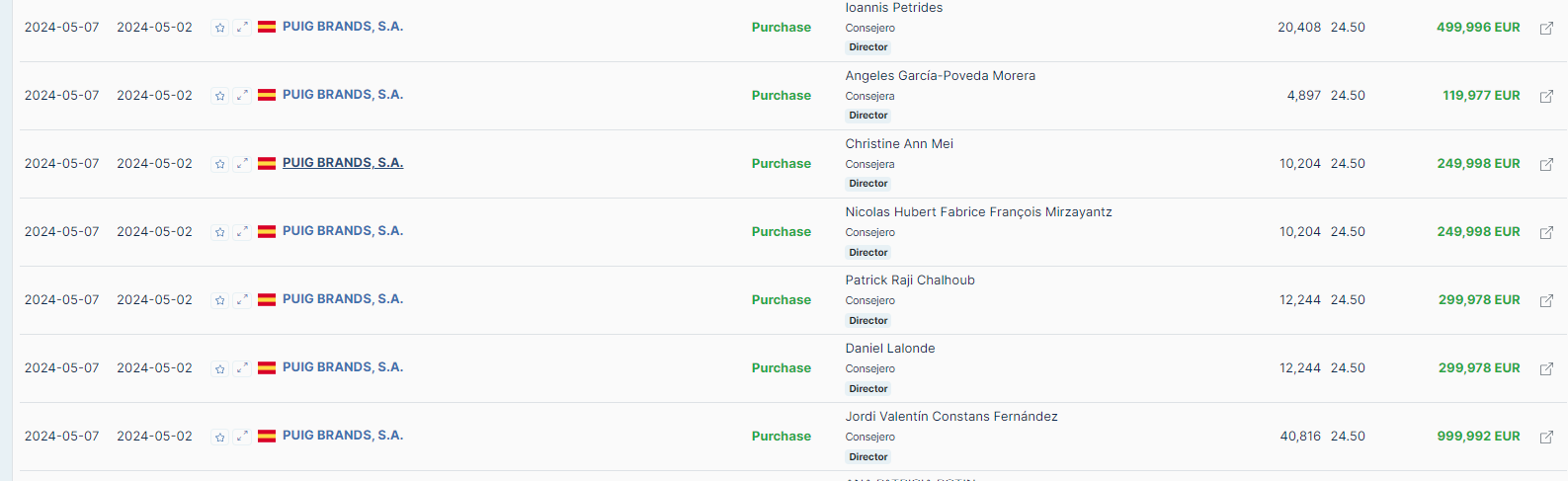Open external link icon in Christine Ann Mei row
Viewport: 1568px width, 481px height.
pos(1546,164)
